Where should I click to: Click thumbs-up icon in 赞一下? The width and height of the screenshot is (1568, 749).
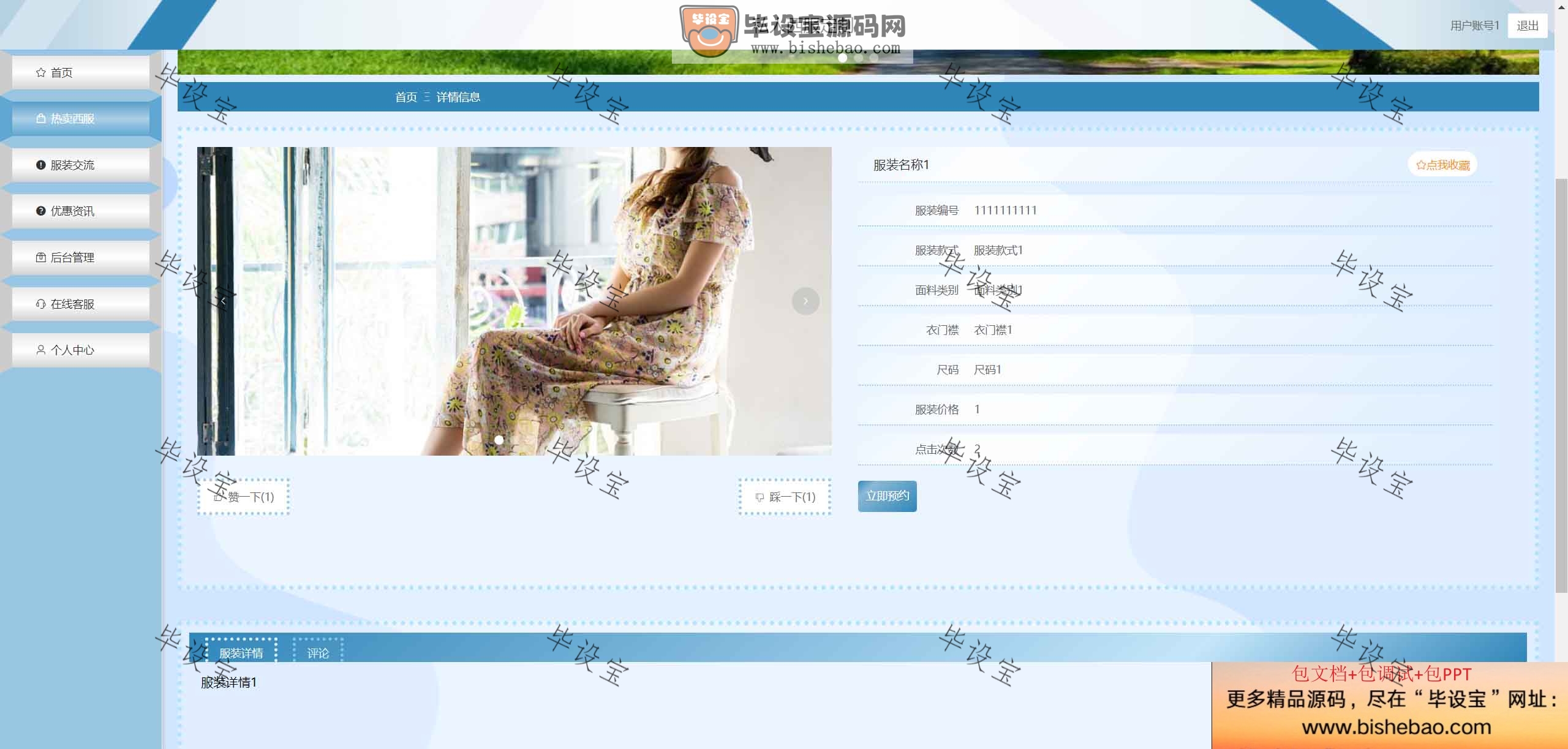[x=218, y=497]
